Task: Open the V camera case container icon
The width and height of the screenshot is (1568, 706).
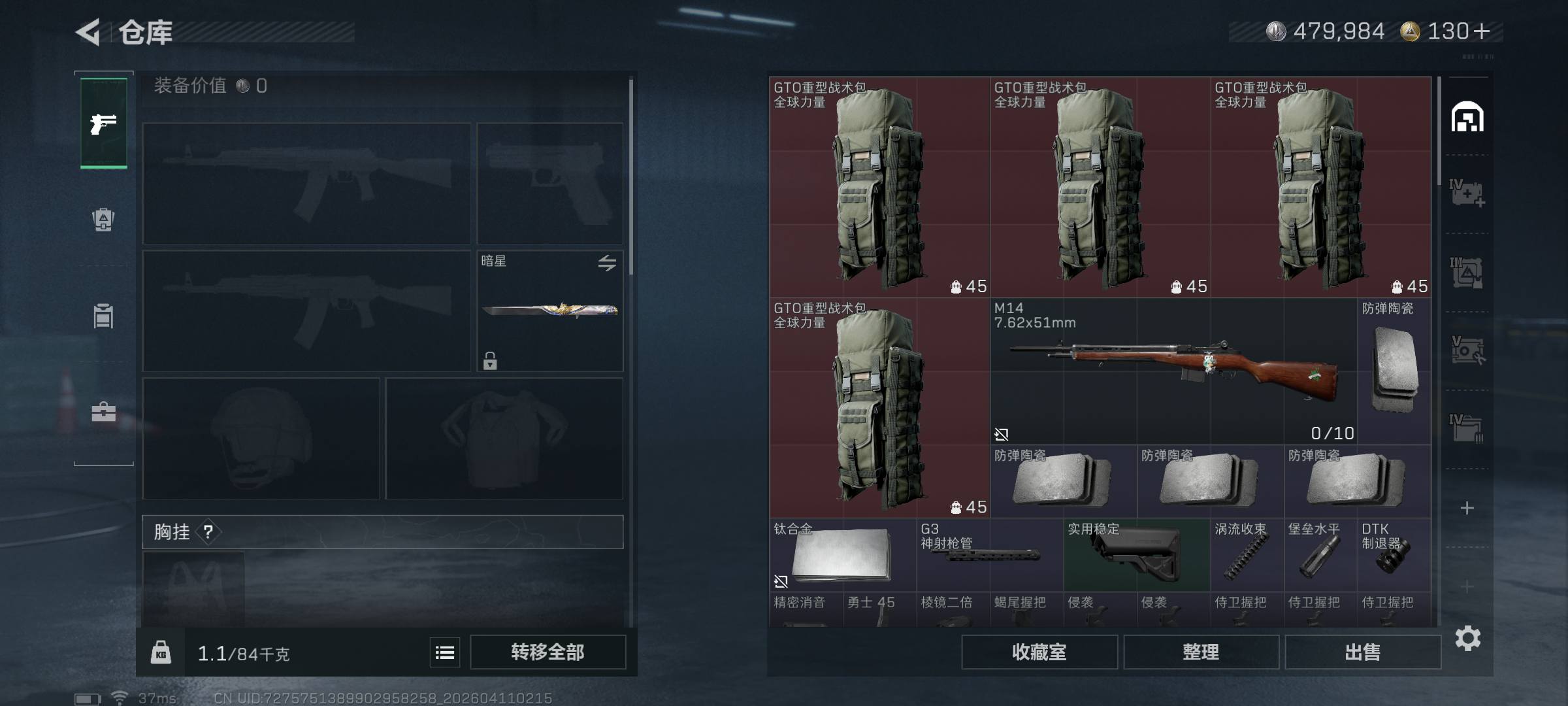Action: click(1467, 350)
